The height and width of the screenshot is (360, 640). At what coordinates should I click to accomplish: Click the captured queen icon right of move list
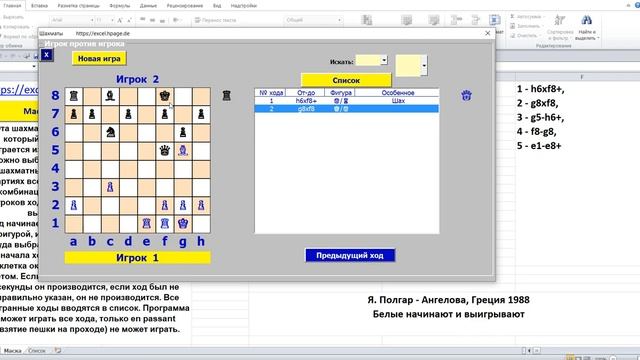pyautogui.click(x=467, y=96)
